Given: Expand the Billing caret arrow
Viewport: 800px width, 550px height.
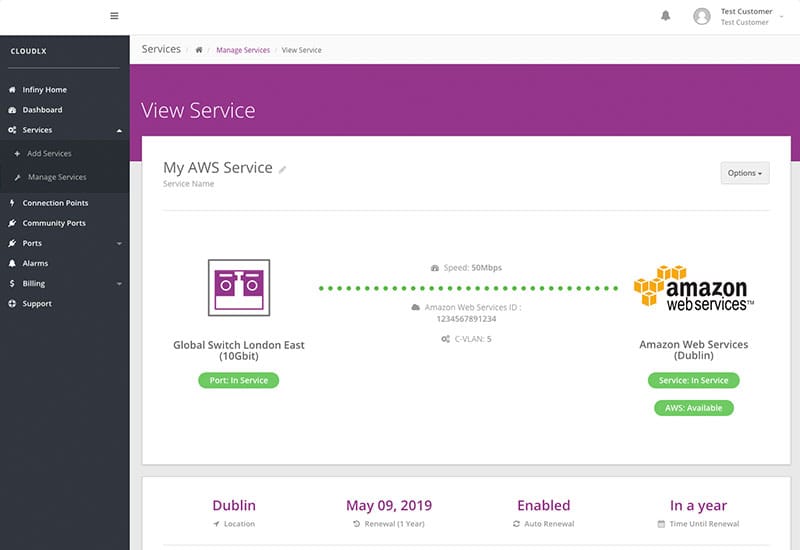Looking at the screenshot, I should click(x=119, y=284).
